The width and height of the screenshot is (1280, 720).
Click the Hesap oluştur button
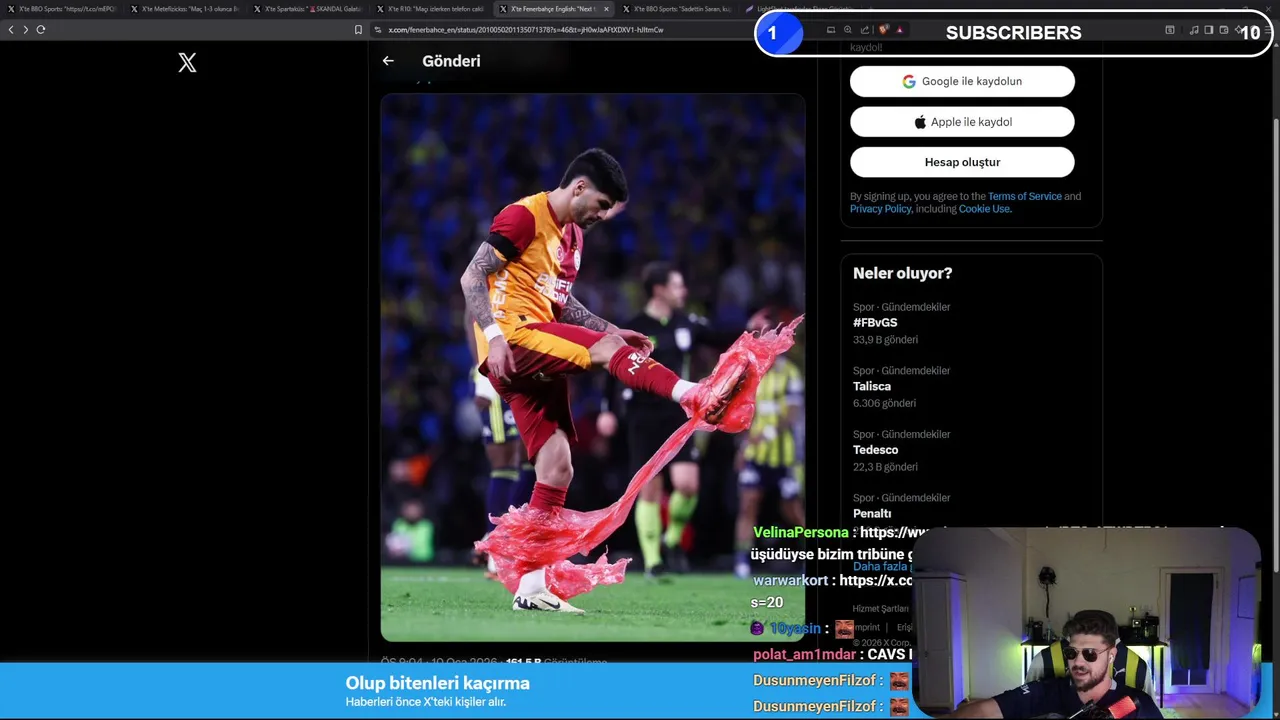point(962,162)
